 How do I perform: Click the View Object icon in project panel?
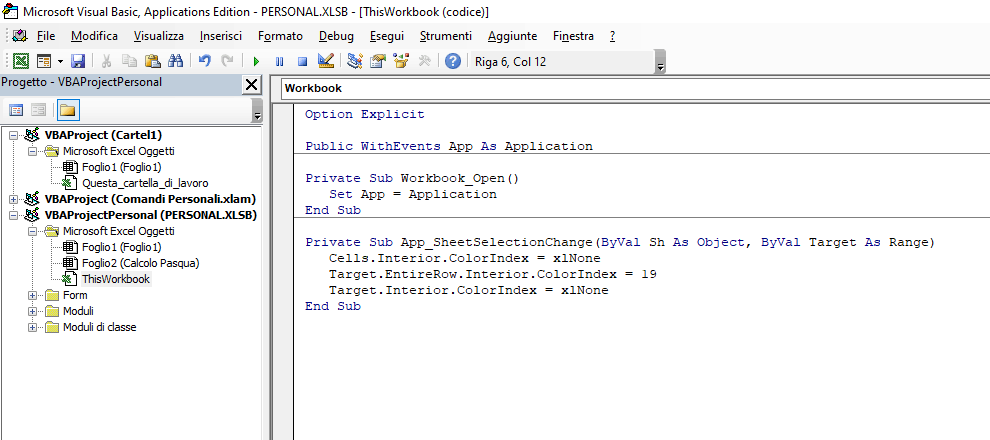[39, 110]
